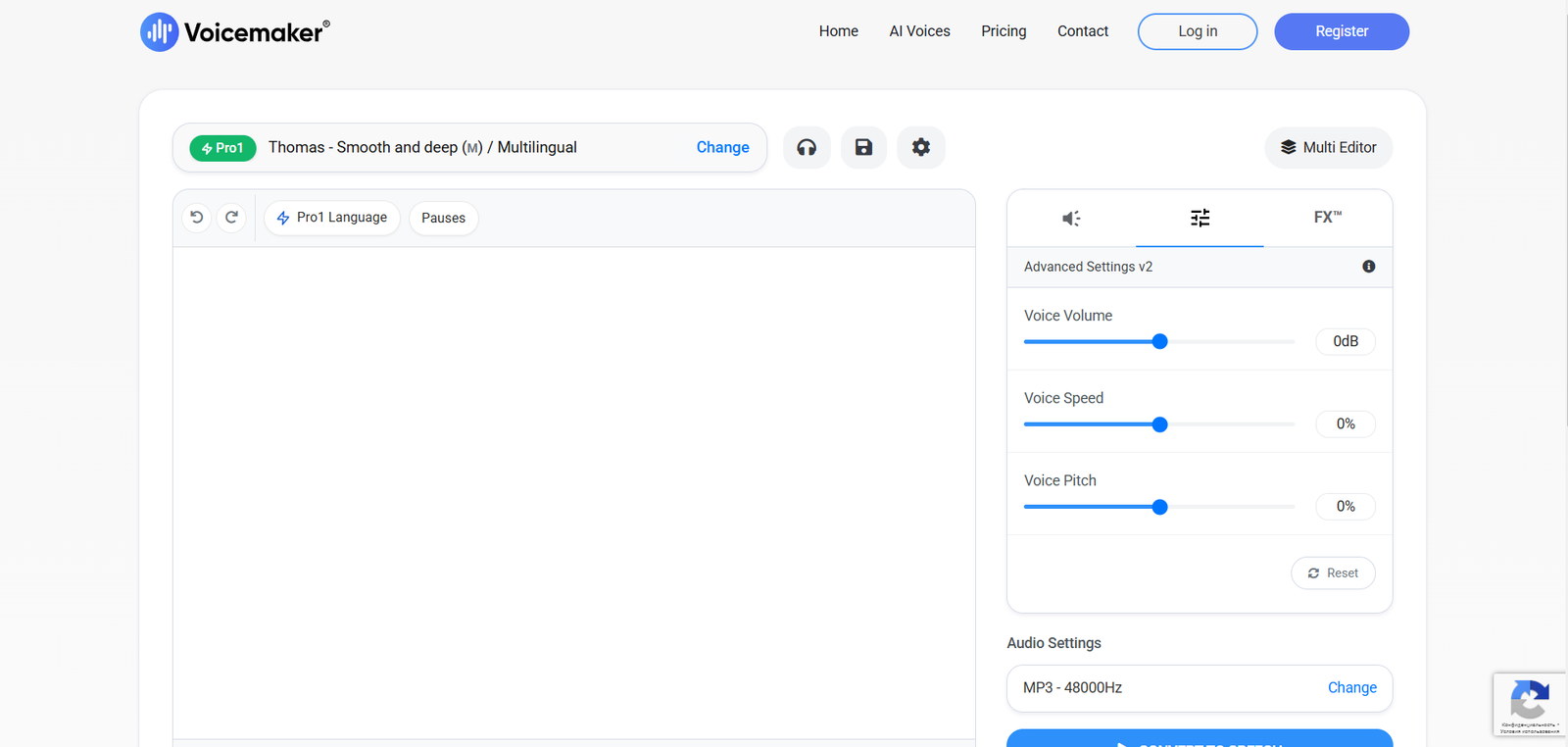This screenshot has height=747, width=1568.
Task: Click the green Pro1 badge
Action: pyautogui.click(x=222, y=148)
